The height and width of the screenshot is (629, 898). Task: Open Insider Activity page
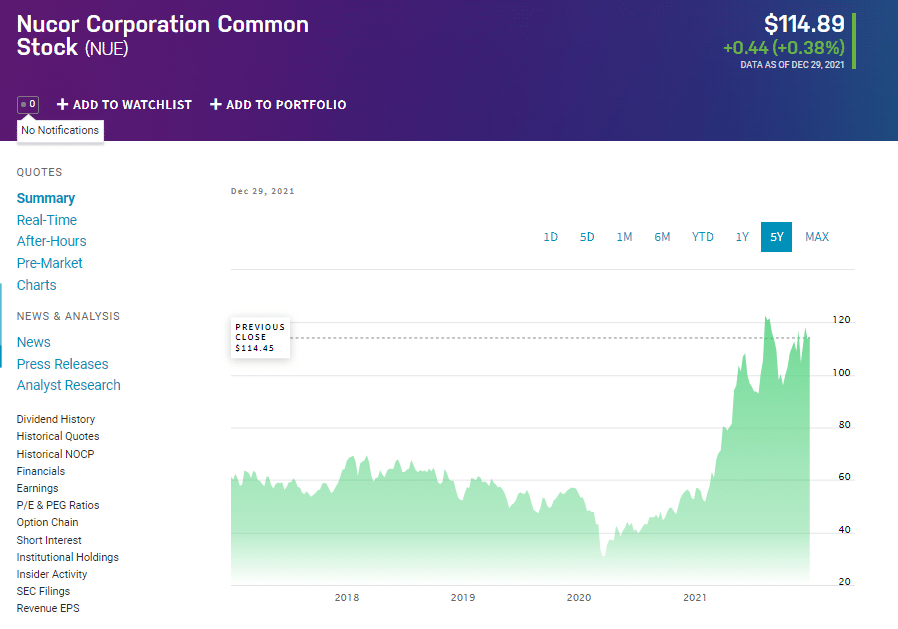[52, 574]
